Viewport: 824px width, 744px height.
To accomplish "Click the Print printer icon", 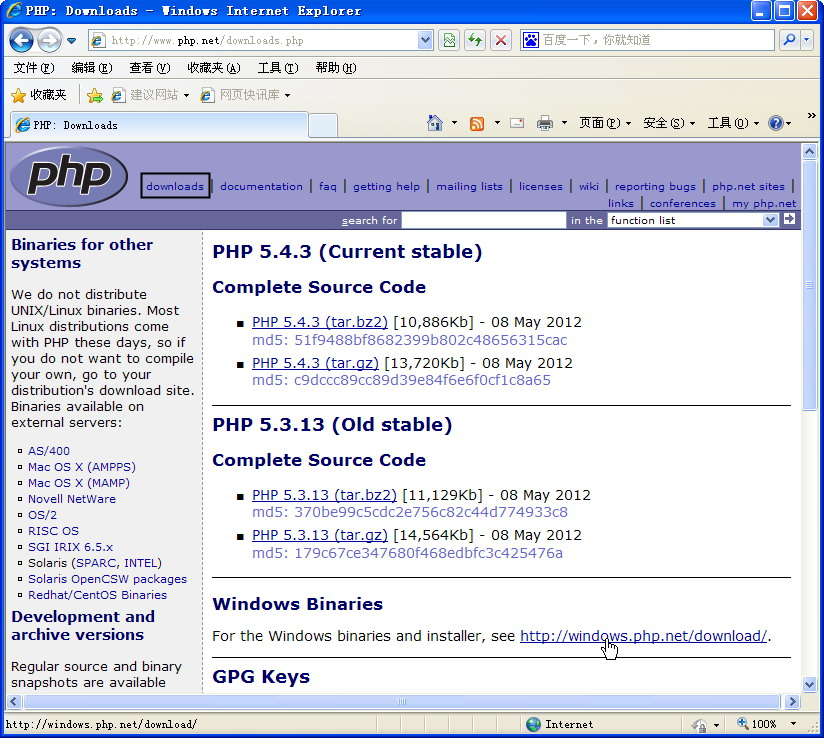I will (x=545, y=123).
